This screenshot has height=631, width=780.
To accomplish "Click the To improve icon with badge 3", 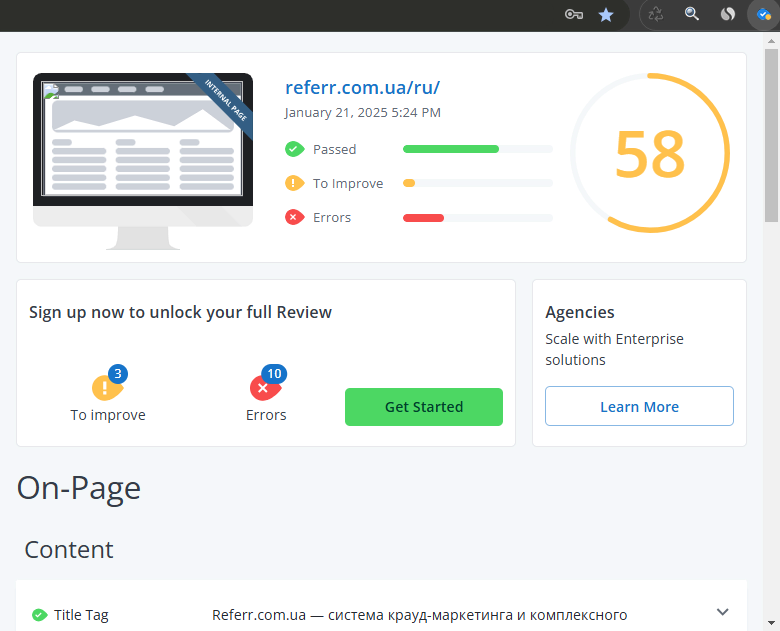I will point(108,386).
